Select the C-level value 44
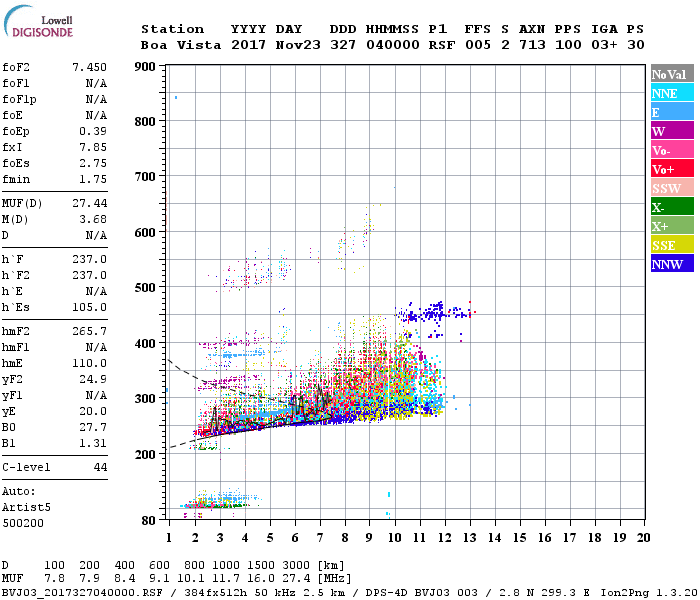Screen dimensions: 700x600 click(100, 467)
